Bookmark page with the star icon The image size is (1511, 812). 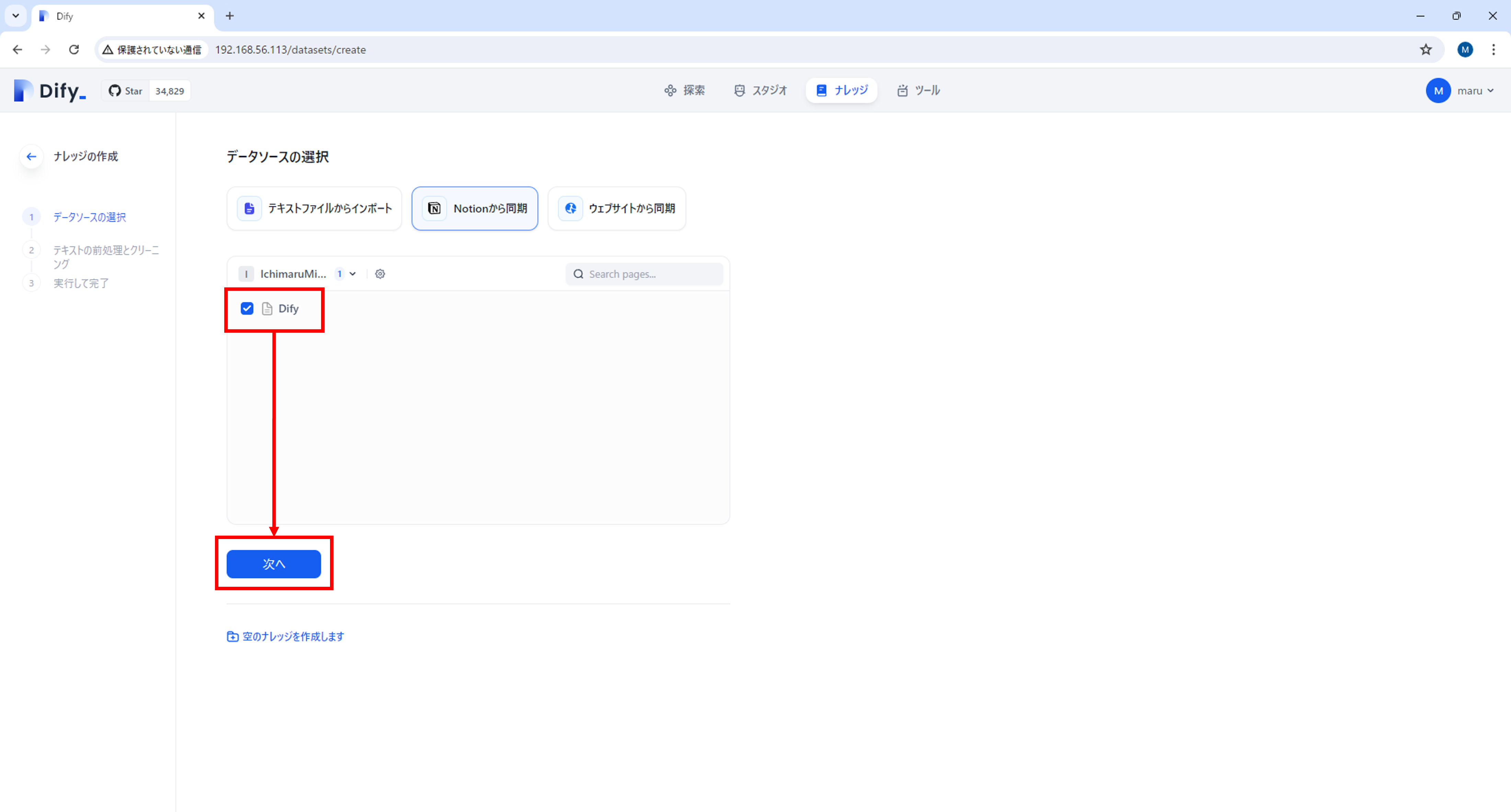(x=1426, y=50)
